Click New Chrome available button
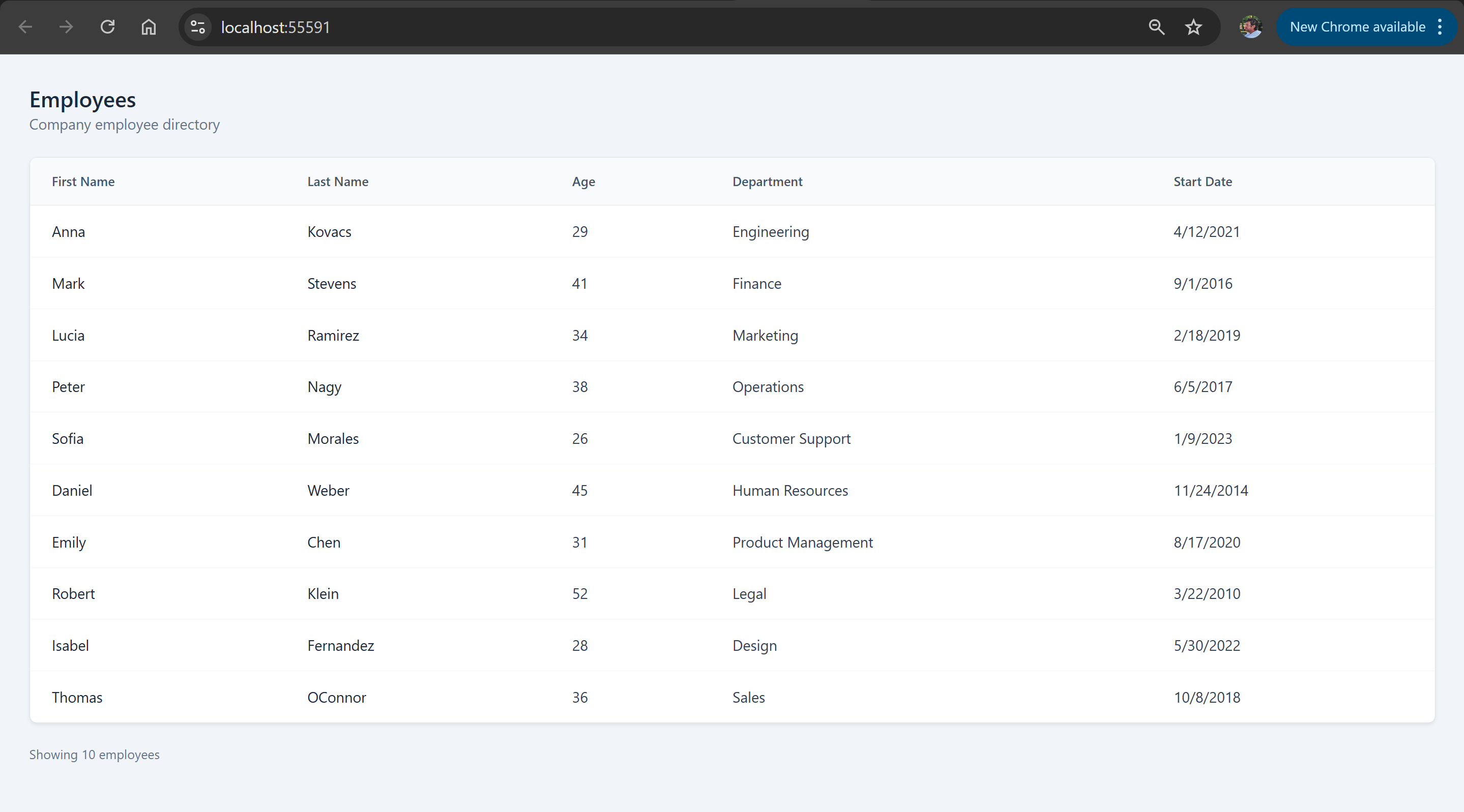Screen dimensions: 1464x812 click(1357, 27)
